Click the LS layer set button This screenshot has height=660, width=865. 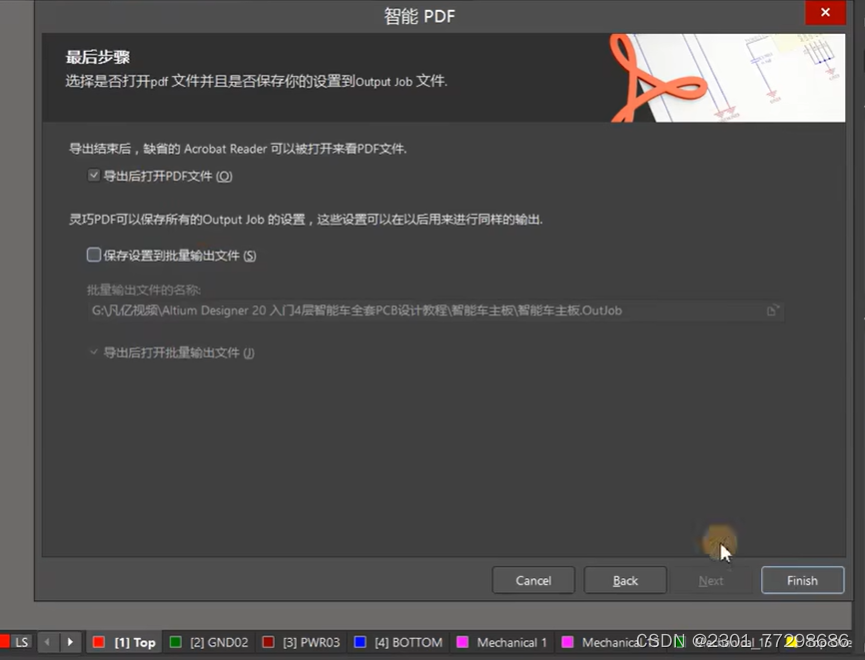(x=22, y=642)
